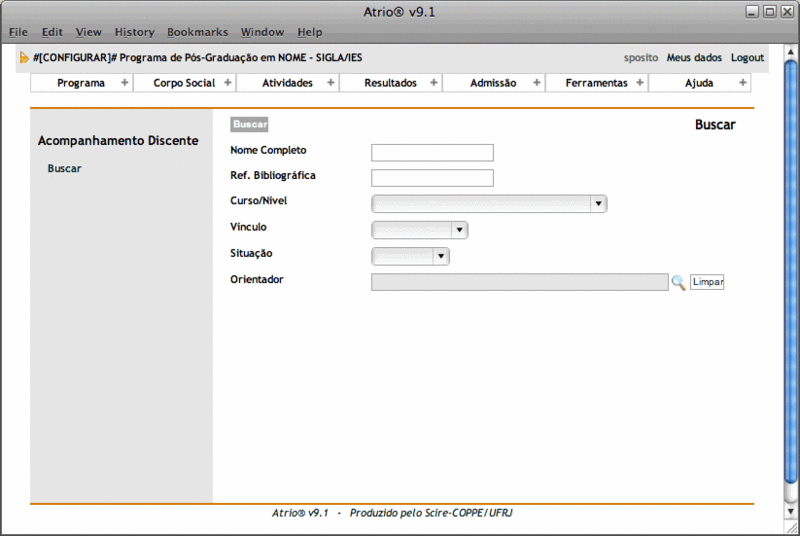This screenshot has height=536, width=800.
Task: Open the Bookmarks menu
Action: click(x=197, y=32)
